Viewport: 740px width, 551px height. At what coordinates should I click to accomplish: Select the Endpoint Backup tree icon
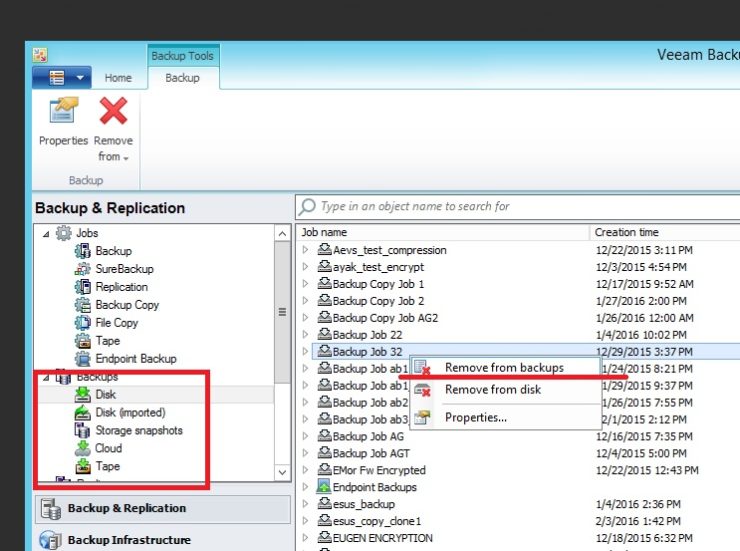tap(83, 359)
